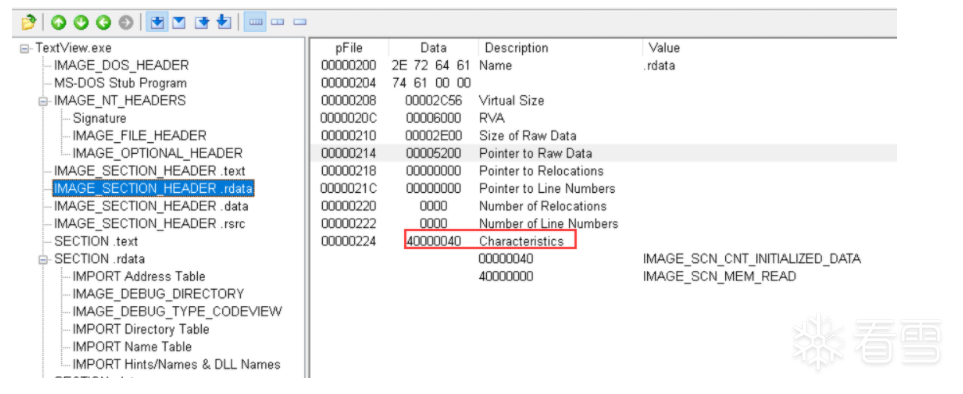The image size is (963, 394).
Task: Select the four-segment data width icon
Action: 255,23
